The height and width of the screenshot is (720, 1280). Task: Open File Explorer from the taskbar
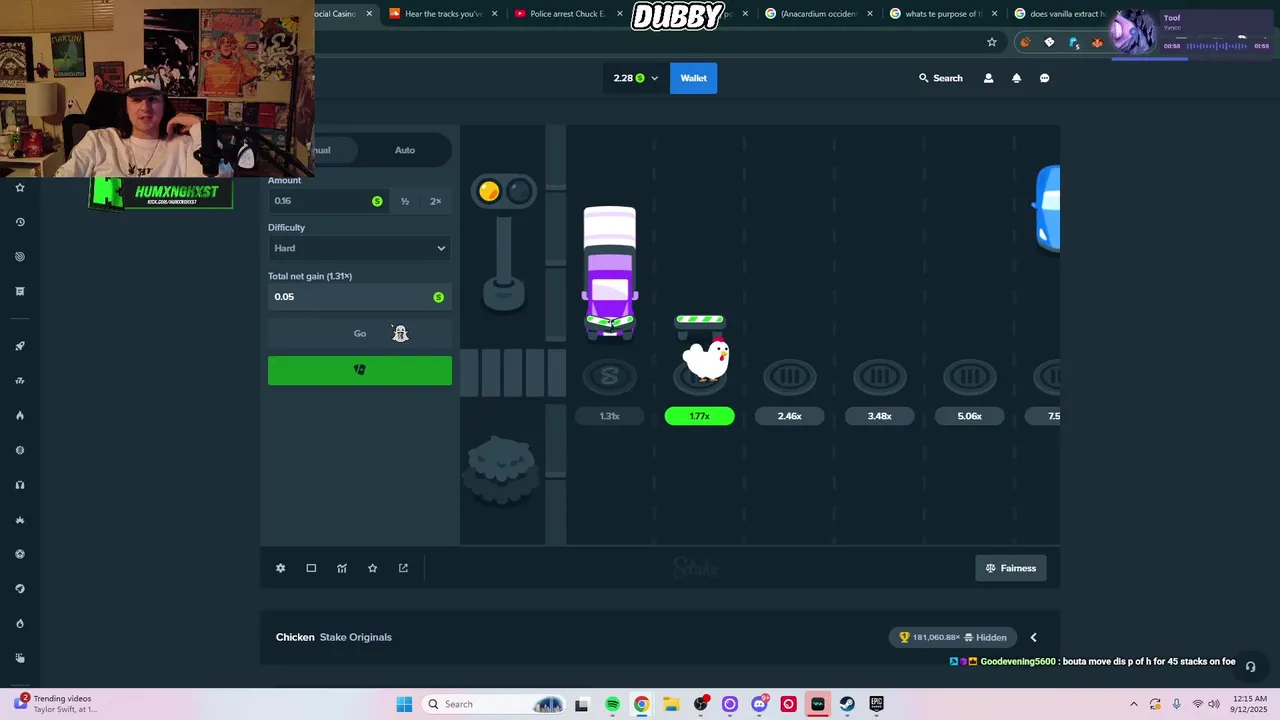point(671,704)
